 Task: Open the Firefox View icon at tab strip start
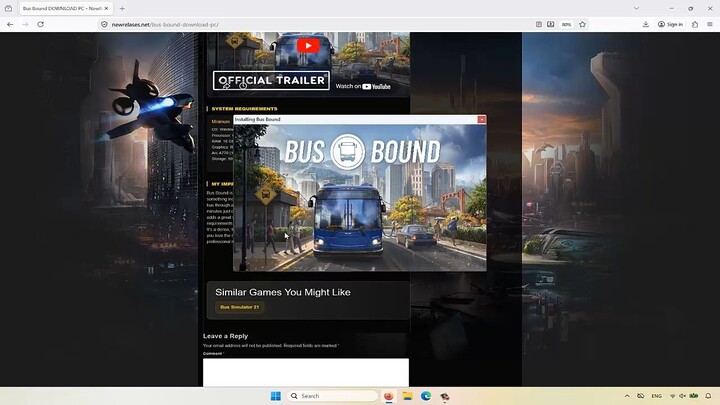pos(8,8)
